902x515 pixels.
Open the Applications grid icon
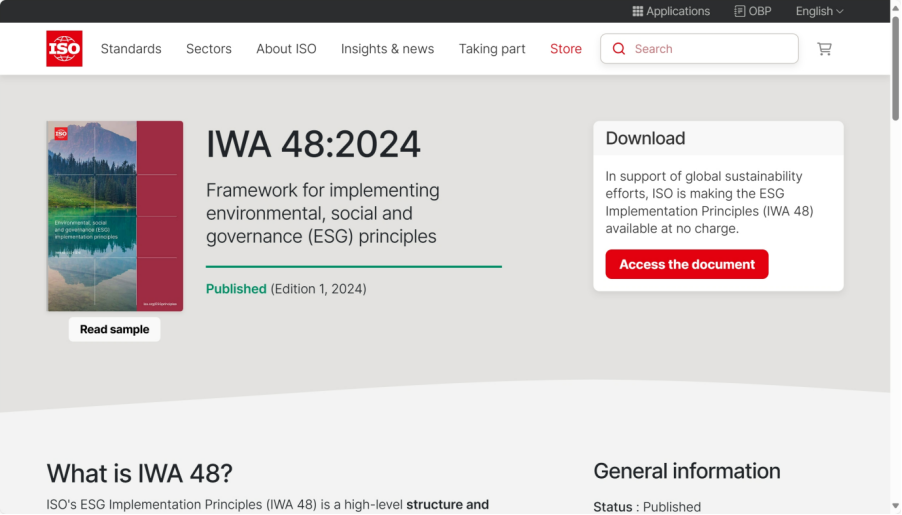(637, 12)
